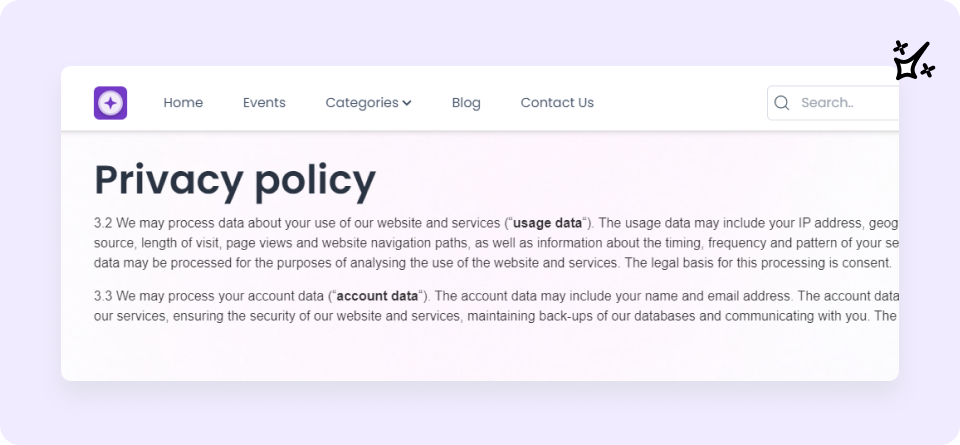
Task: Click the bold "usage data" term
Action: pos(547,223)
